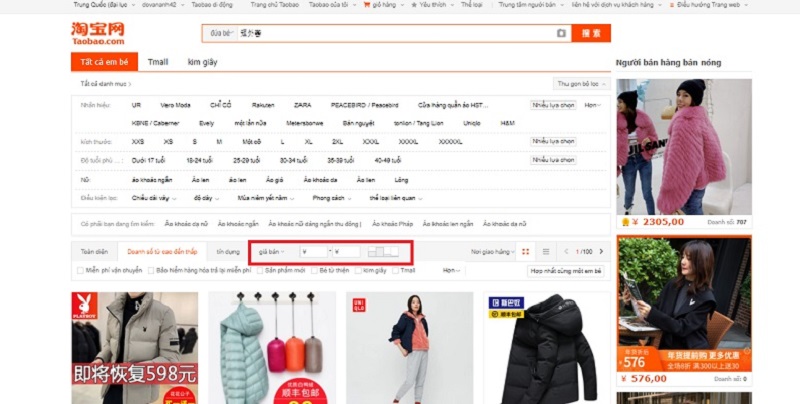Switch to the 'Tmall' tab
This screenshot has height=404, width=800.
[x=158, y=62]
